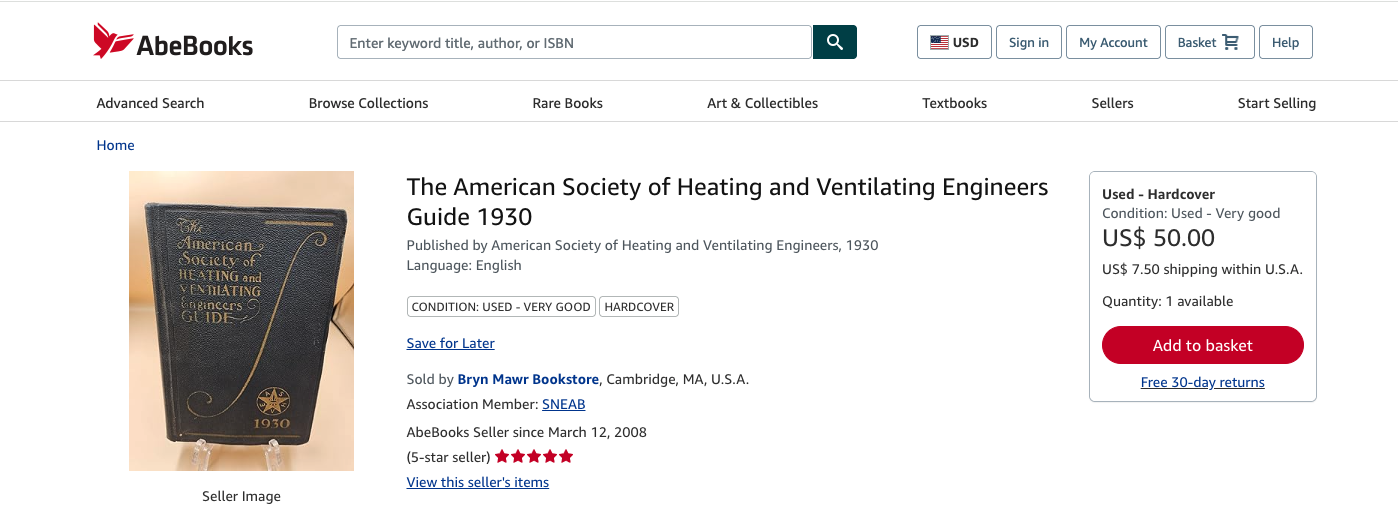Click Sign in button
Image resolution: width=1398 pixels, height=515 pixels.
[x=1029, y=42]
